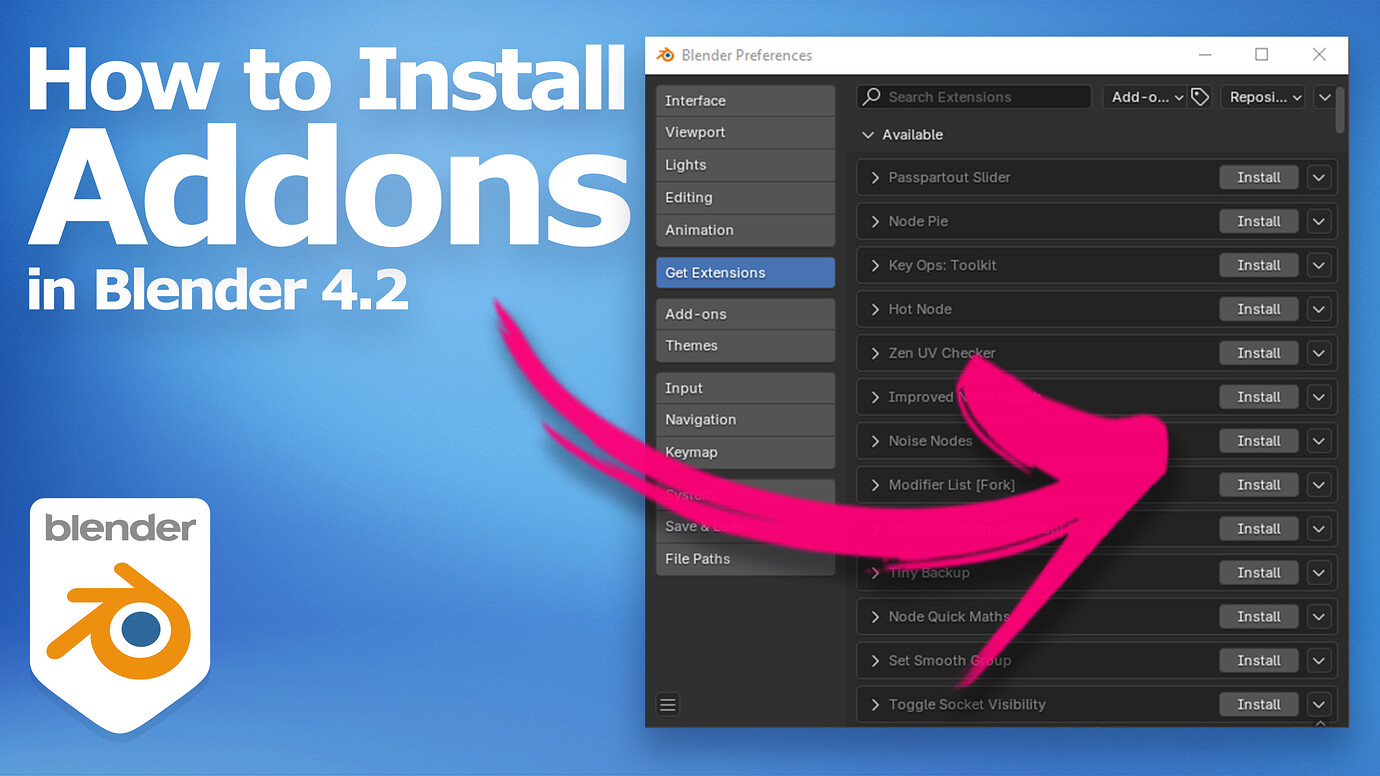Click the tag filter icon beside Add-ons dropdown

[1200, 97]
